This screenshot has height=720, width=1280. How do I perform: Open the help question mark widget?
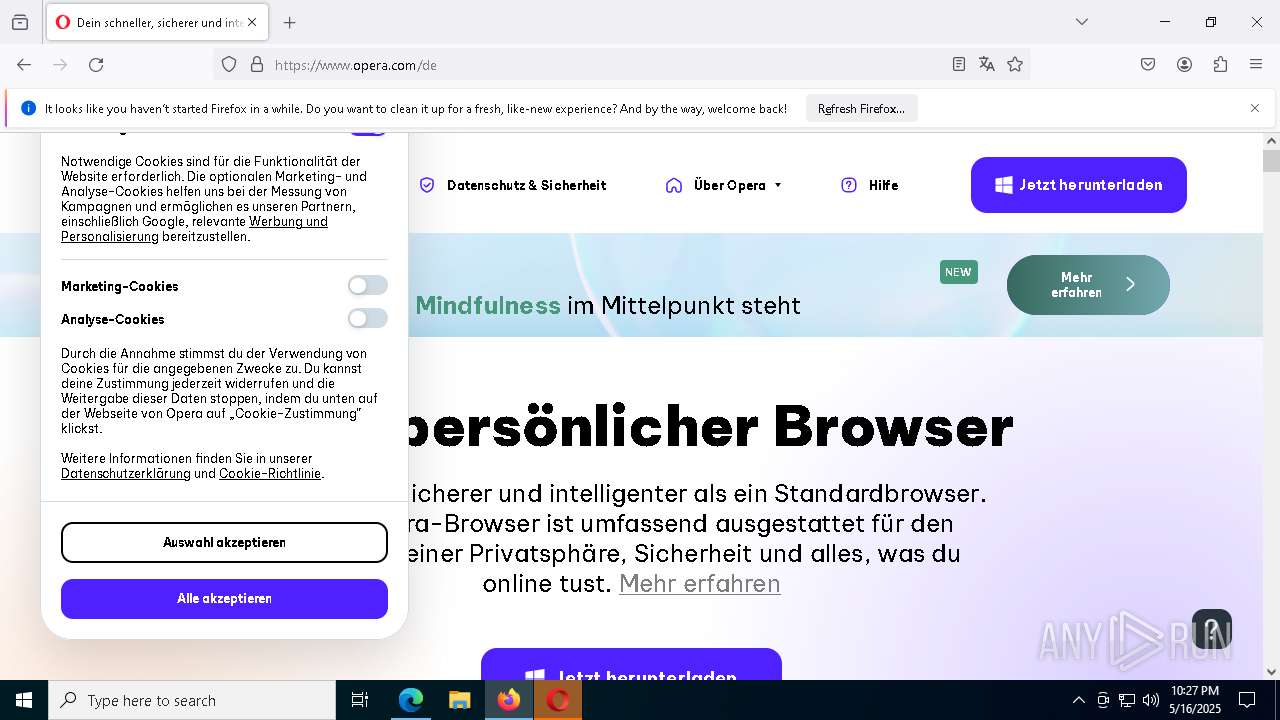pos(1212,630)
